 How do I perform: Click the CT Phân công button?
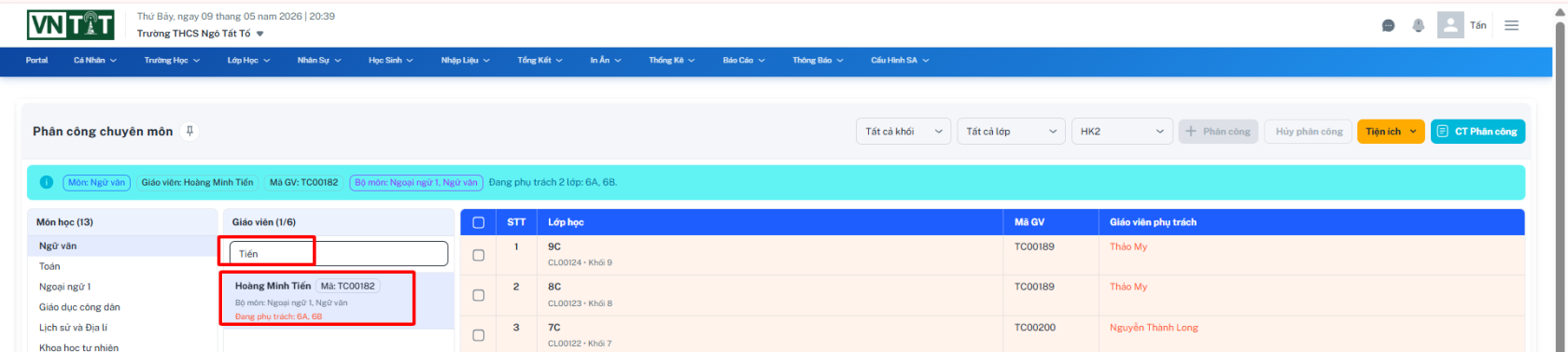tap(1477, 132)
